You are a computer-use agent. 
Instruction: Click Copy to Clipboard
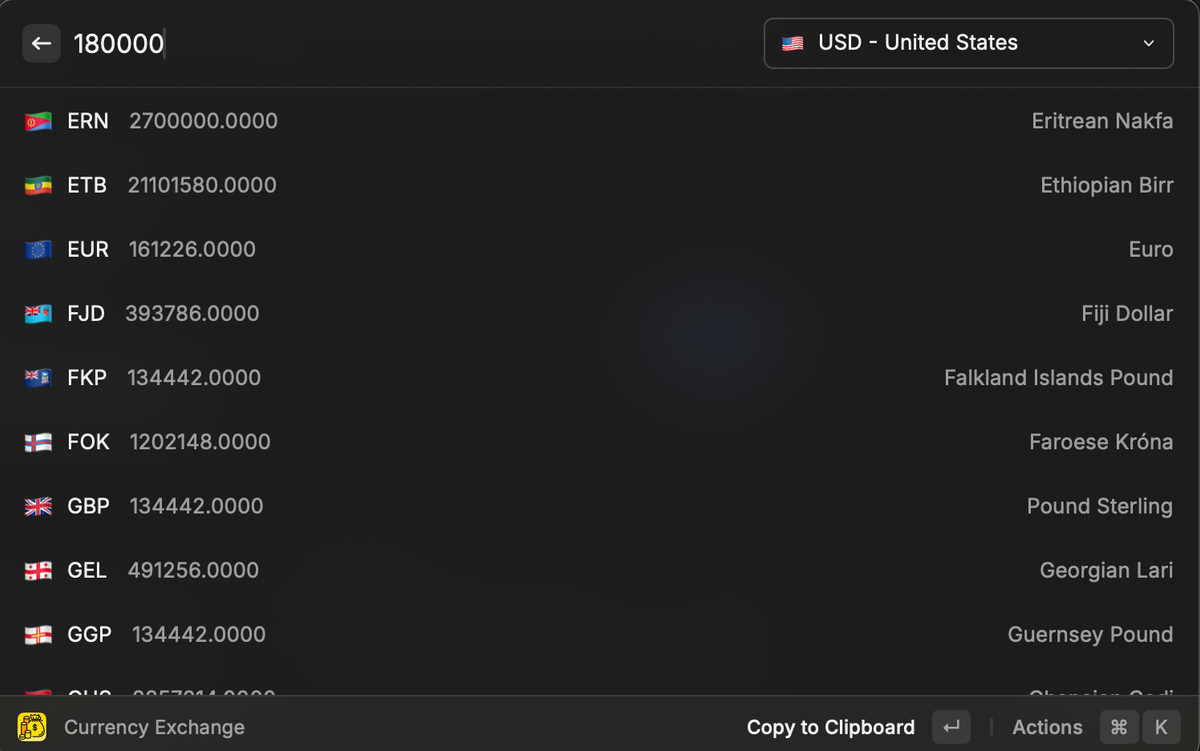click(830, 727)
